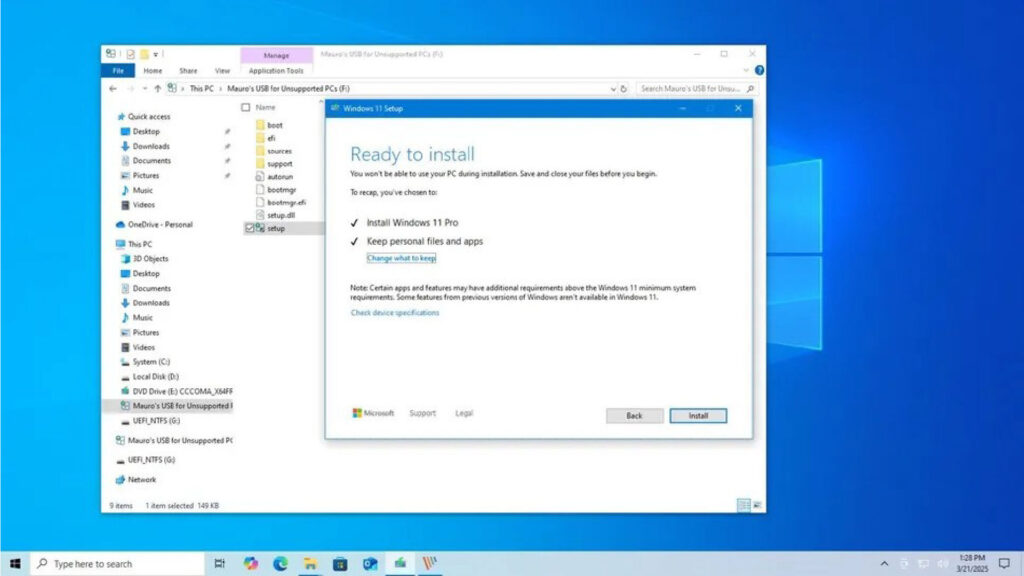Open the 'Check device specifications' link
Image resolution: width=1024 pixels, height=576 pixels.
tap(394, 313)
